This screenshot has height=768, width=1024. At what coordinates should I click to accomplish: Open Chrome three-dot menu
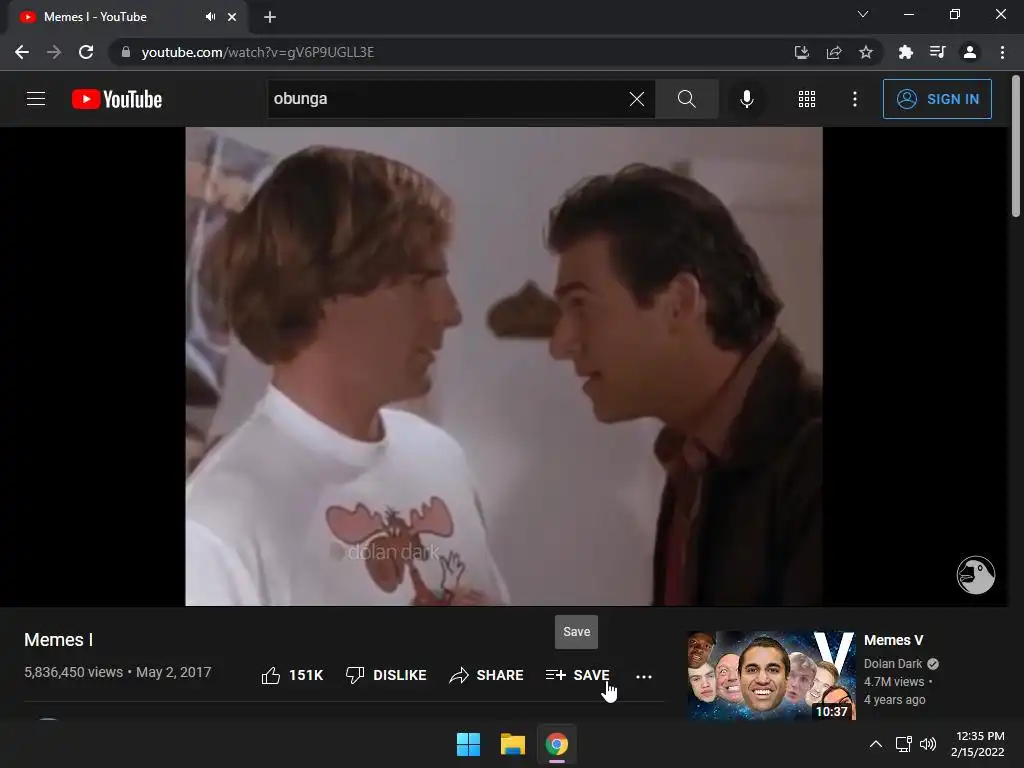point(1002,52)
